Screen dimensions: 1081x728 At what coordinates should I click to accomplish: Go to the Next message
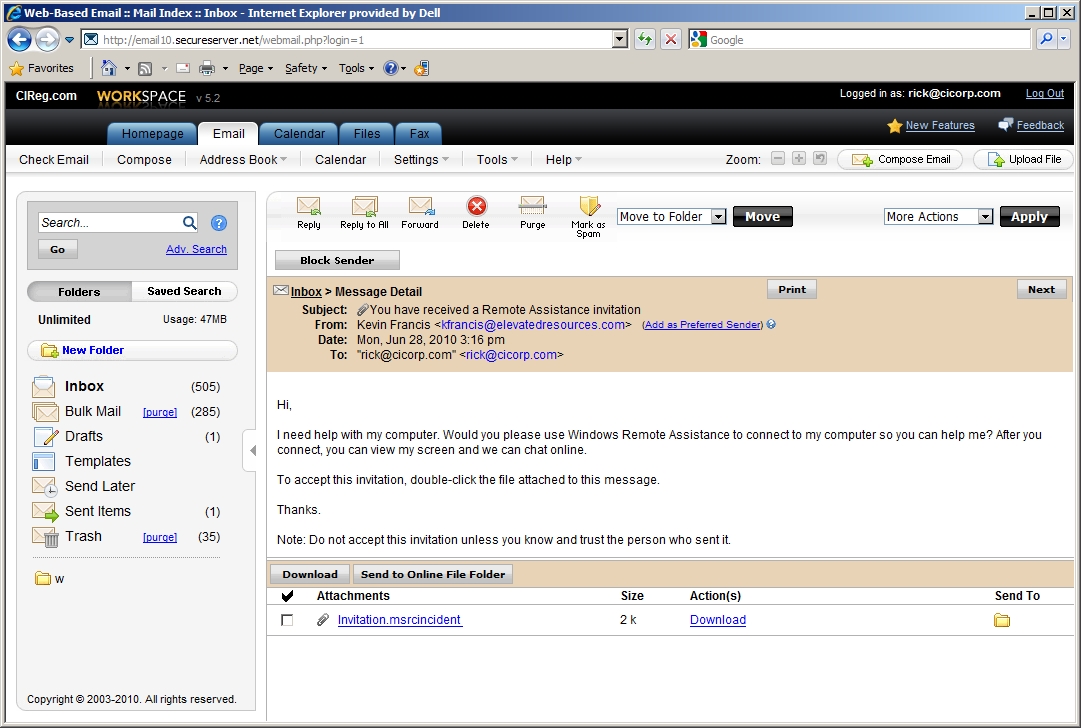click(x=1041, y=290)
